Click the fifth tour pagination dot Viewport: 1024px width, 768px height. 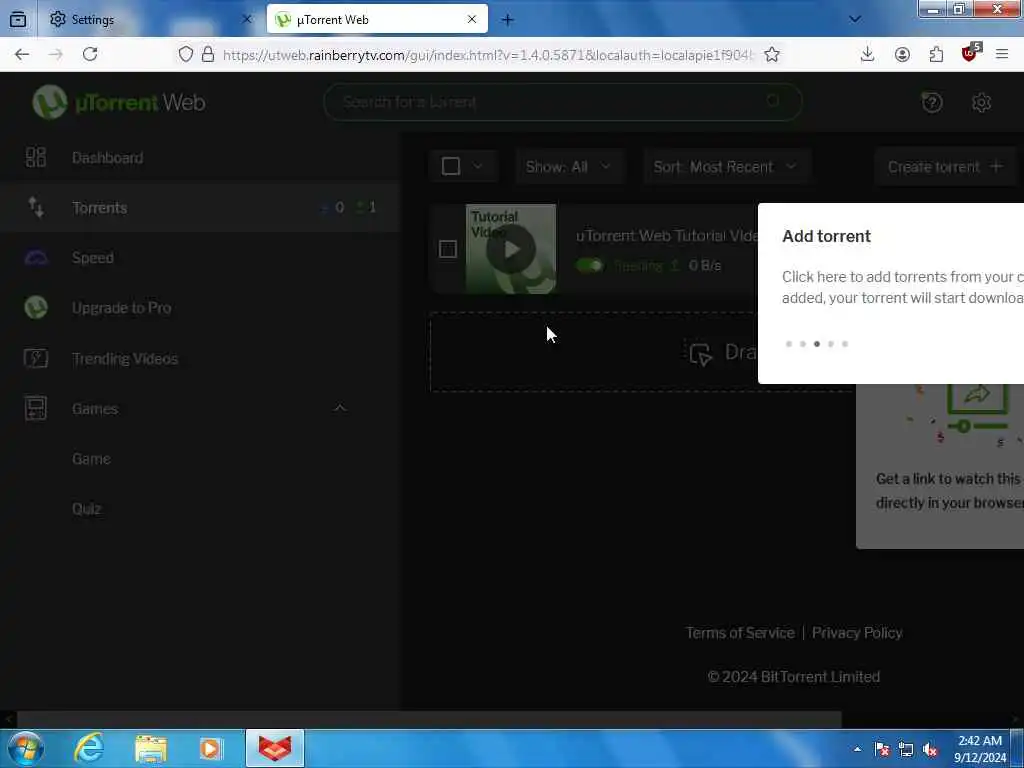845,344
